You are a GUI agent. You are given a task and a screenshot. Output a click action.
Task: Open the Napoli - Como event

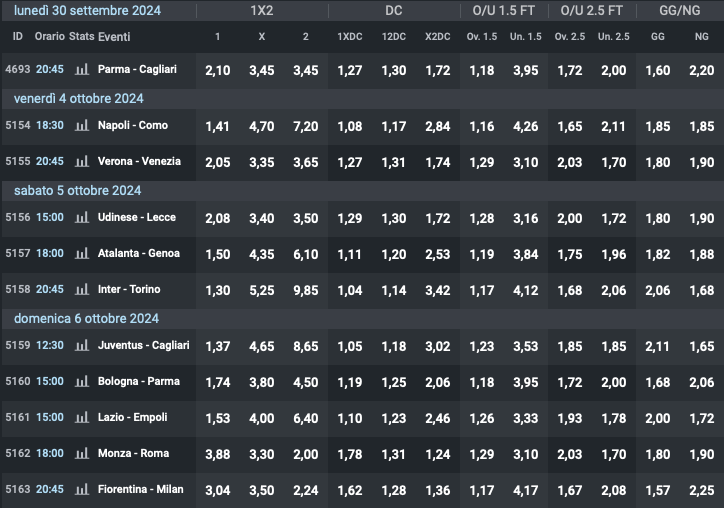point(133,125)
